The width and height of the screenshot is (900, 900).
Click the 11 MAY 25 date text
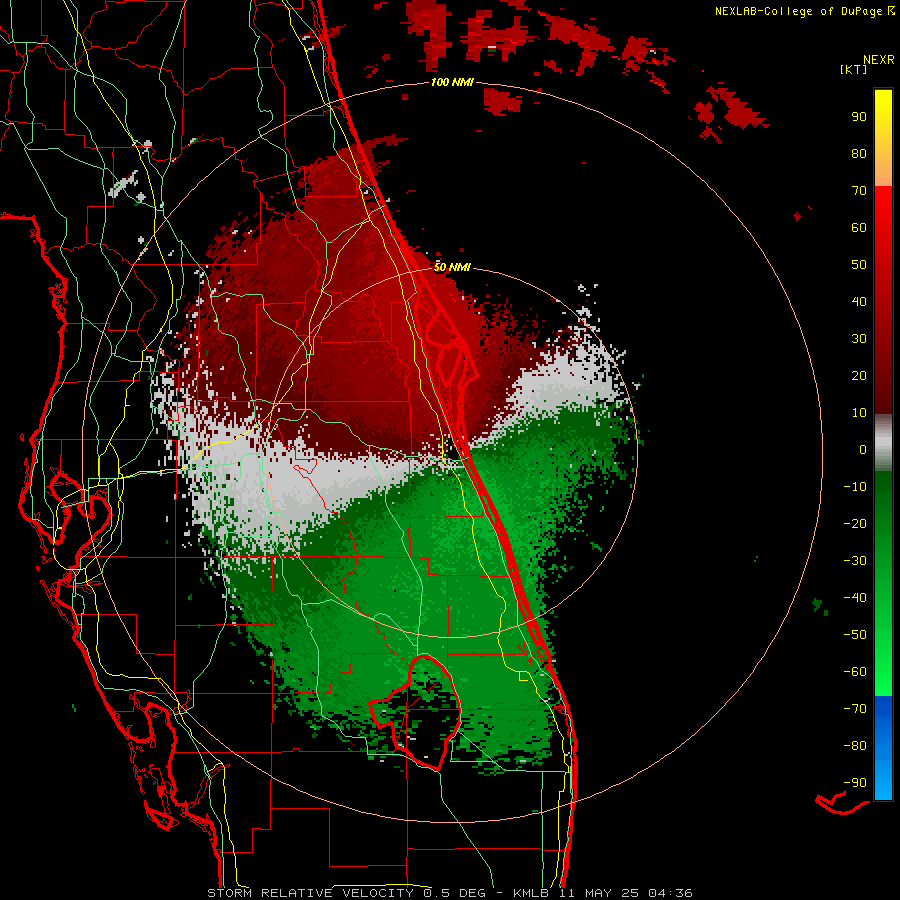point(599,893)
